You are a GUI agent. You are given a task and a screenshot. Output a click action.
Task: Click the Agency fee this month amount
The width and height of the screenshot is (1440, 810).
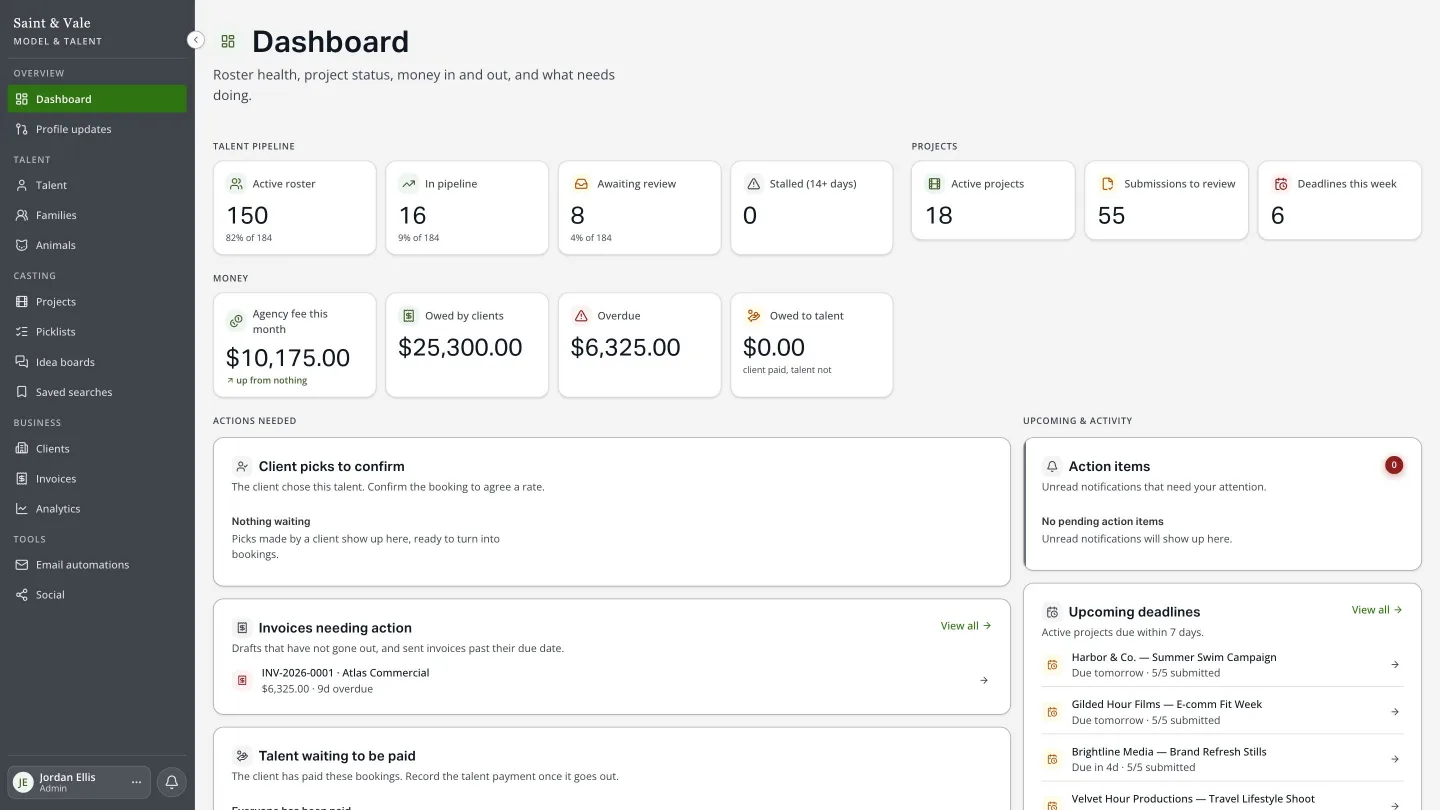[288, 358]
